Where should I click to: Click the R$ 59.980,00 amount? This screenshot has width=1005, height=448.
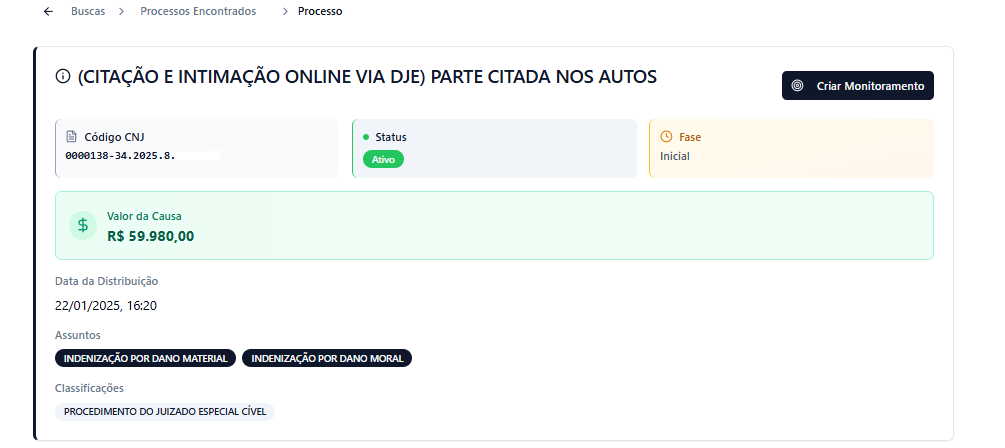150,236
